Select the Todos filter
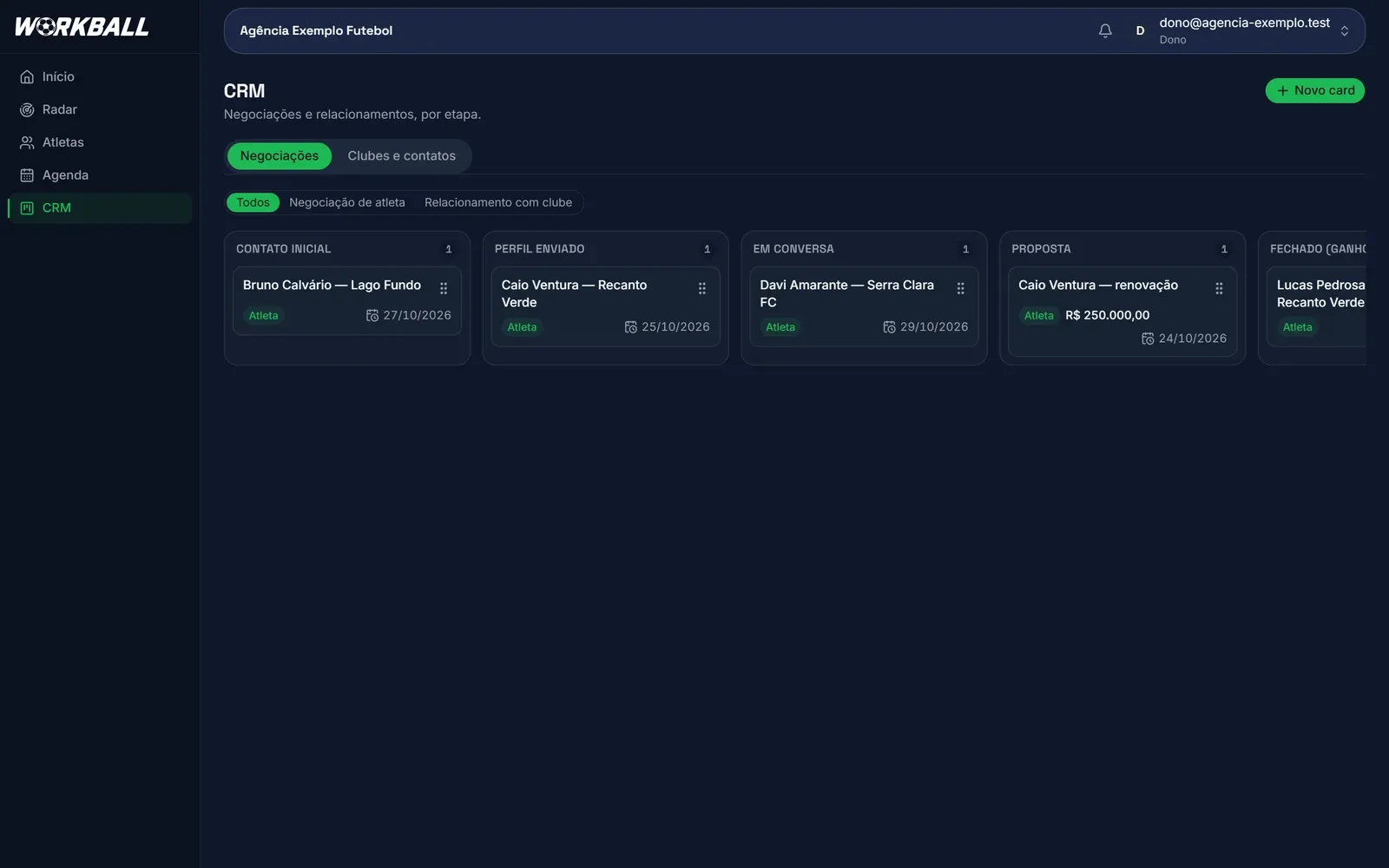This screenshot has width=1389, height=868. pos(253,202)
